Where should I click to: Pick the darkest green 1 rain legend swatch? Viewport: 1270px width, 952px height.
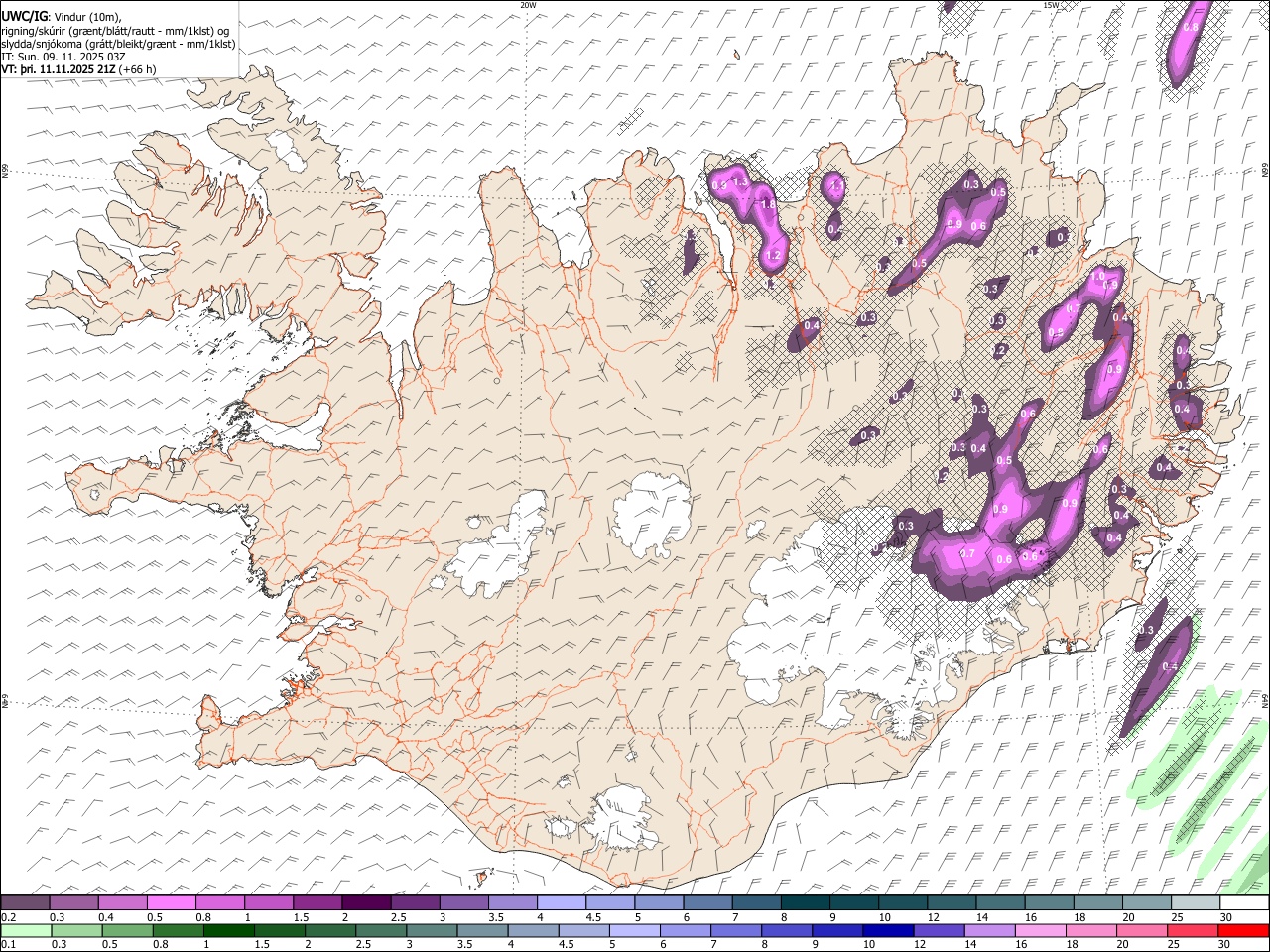click(229, 930)
